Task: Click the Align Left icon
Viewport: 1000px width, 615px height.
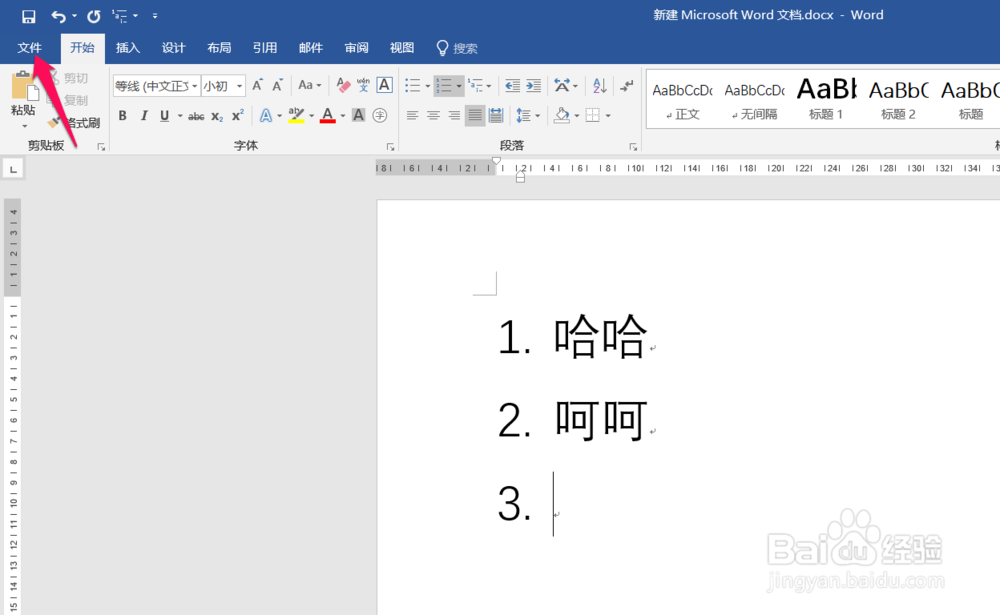Action: click(413, 115)
